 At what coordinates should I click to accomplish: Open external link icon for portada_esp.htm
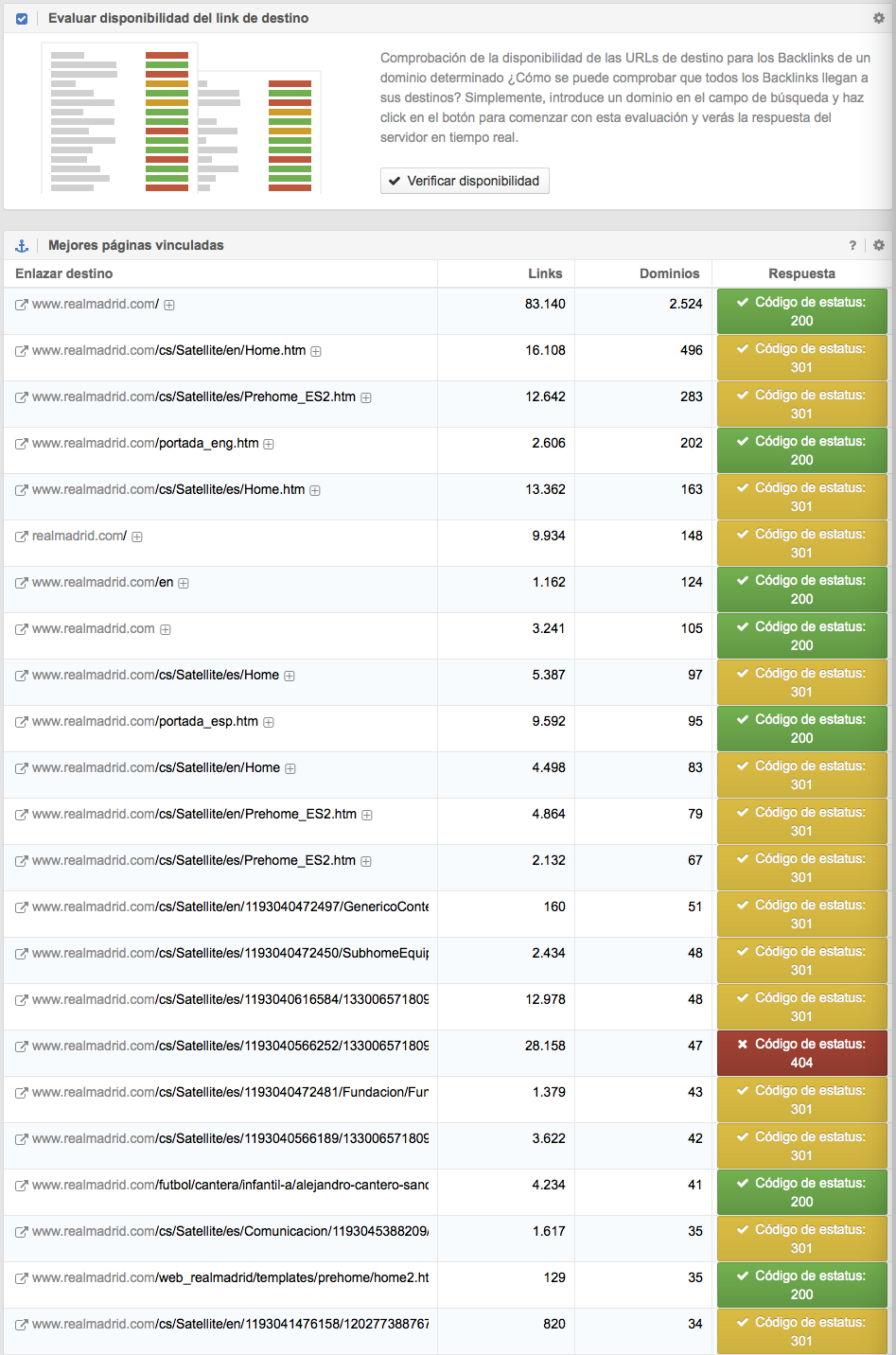(x=21, y=722)
